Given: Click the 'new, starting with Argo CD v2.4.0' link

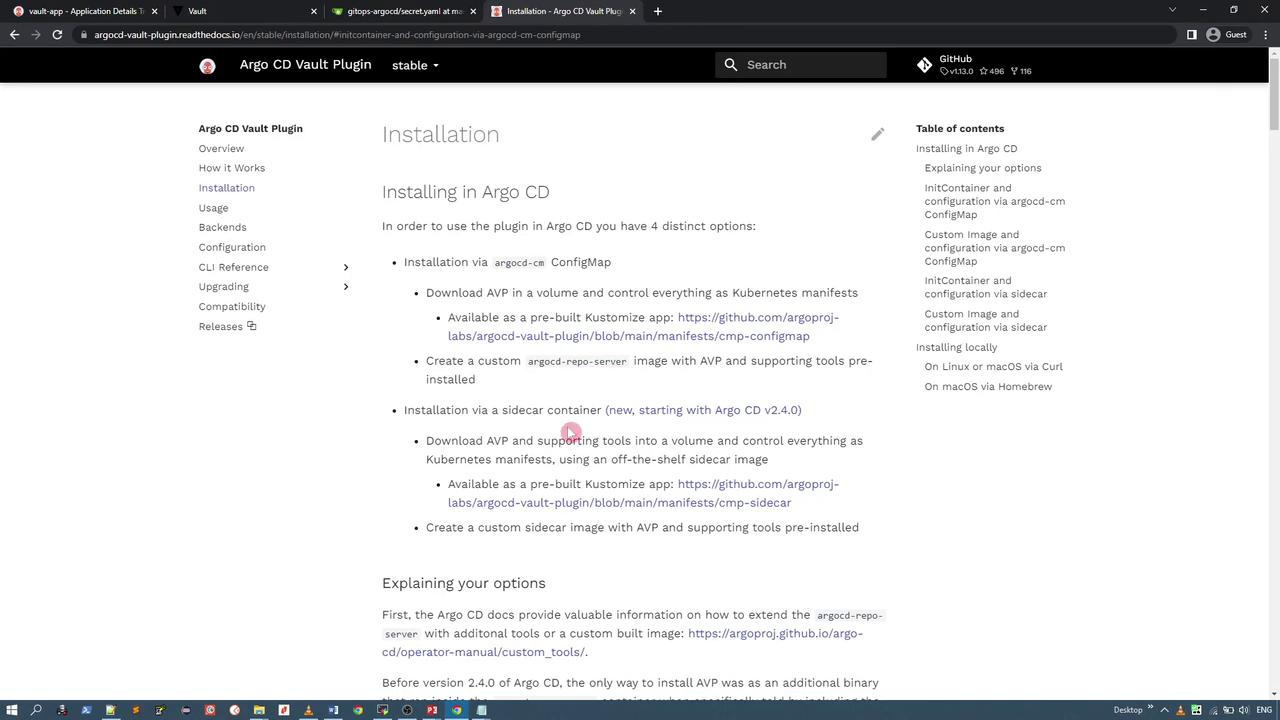Looking at the screenshot, I should [x=703, y=410].
